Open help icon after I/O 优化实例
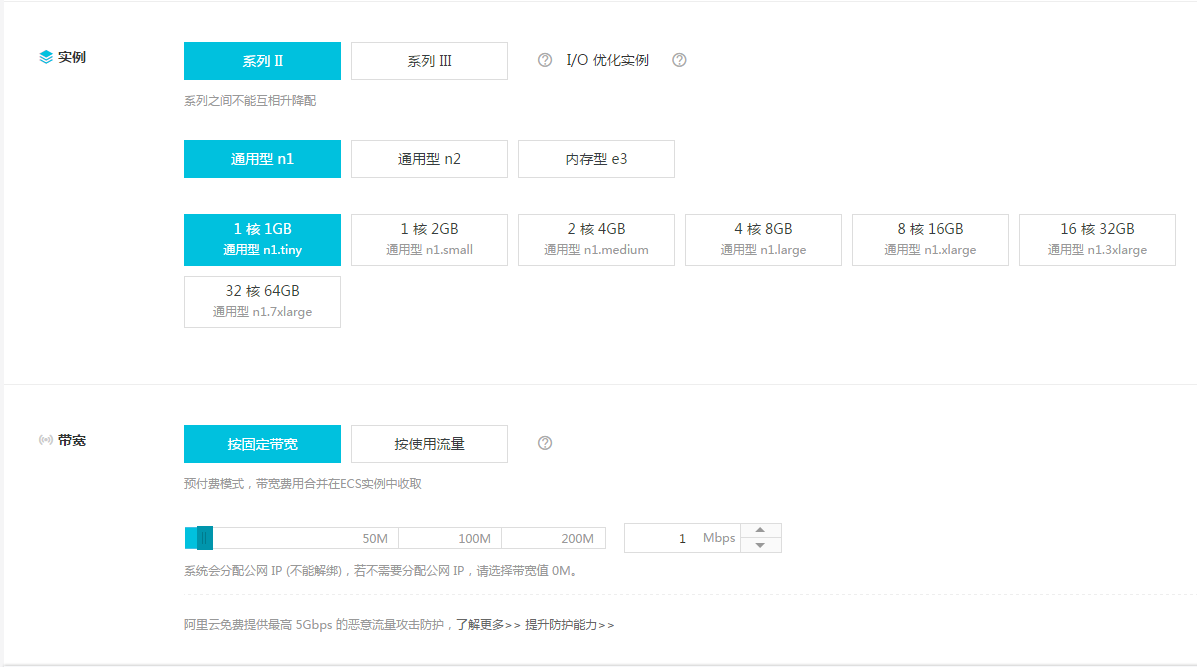The width and height of the screenshot is (1197, 667). point(679,60)
